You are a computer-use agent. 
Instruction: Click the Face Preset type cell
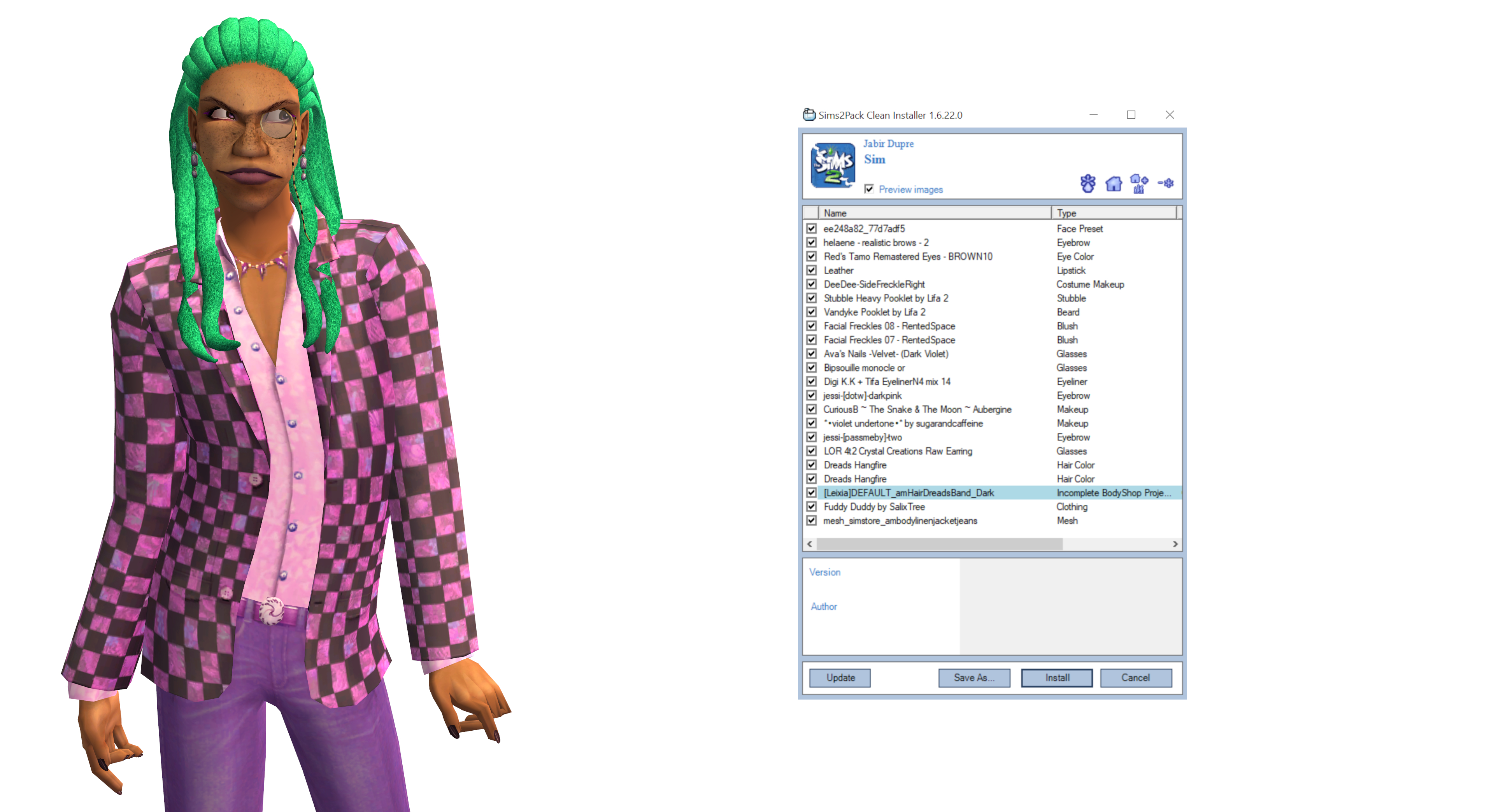[1079, 228]
